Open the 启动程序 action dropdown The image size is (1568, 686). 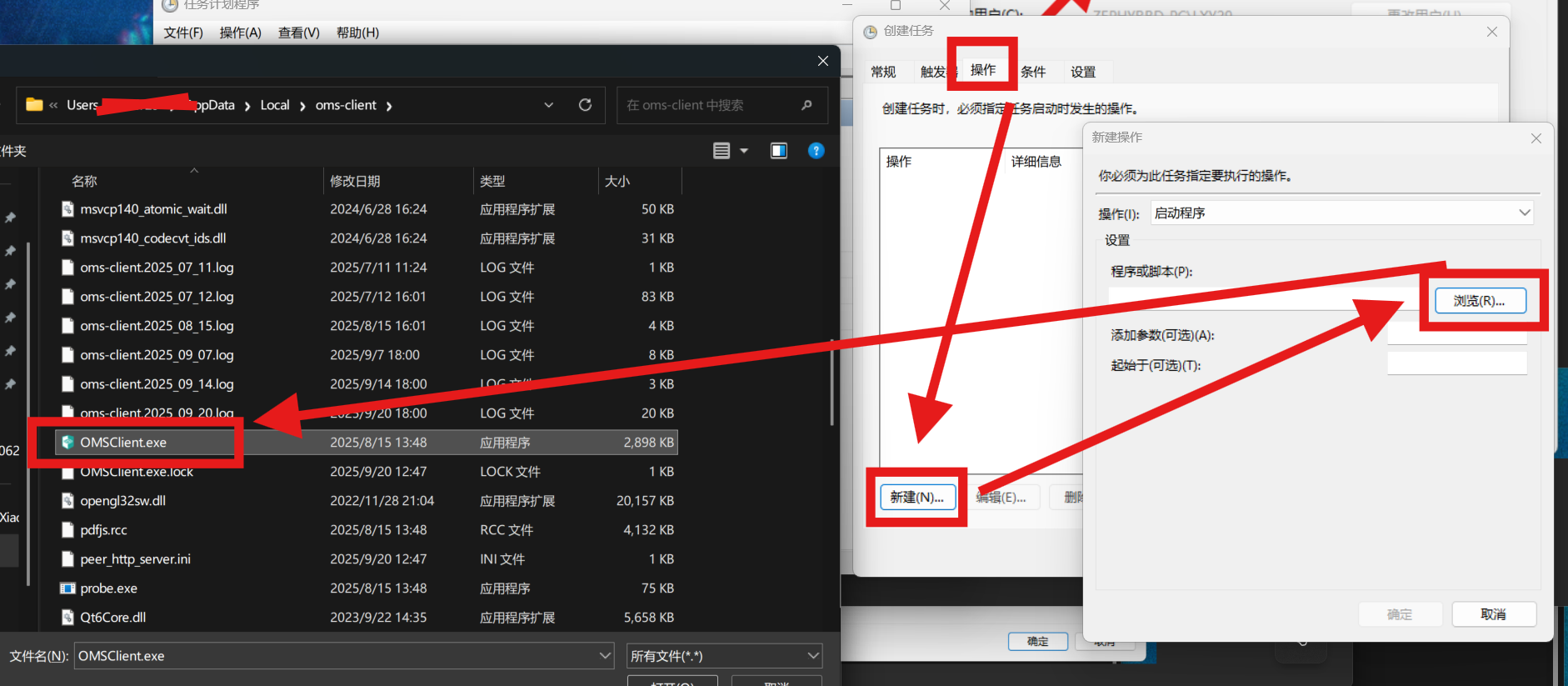tap(1524, 213)
